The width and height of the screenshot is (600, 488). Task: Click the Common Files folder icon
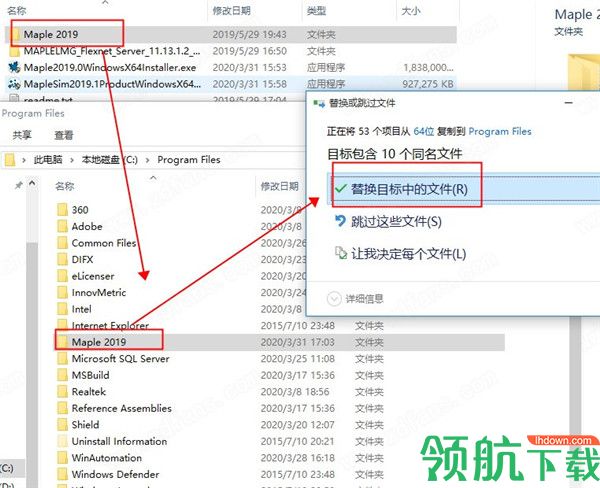point(62,243)
